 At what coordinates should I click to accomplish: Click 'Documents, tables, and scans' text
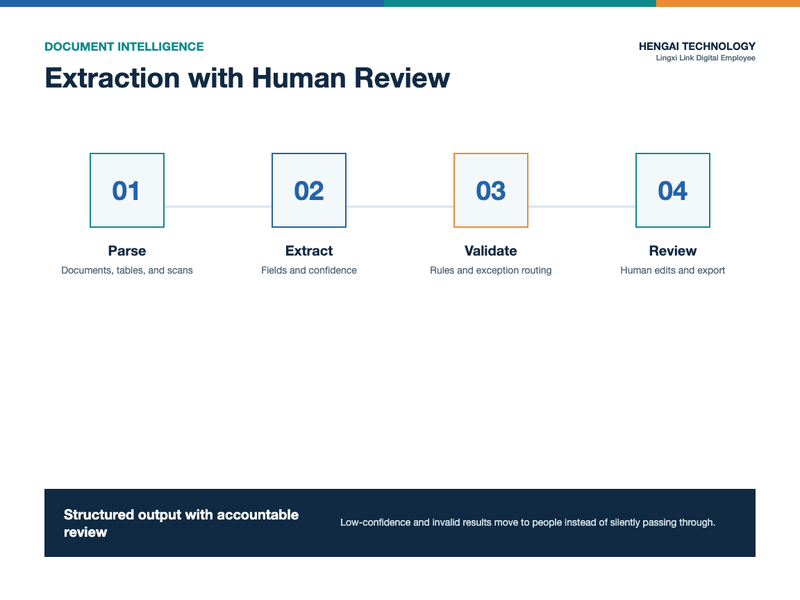[127, 270]
